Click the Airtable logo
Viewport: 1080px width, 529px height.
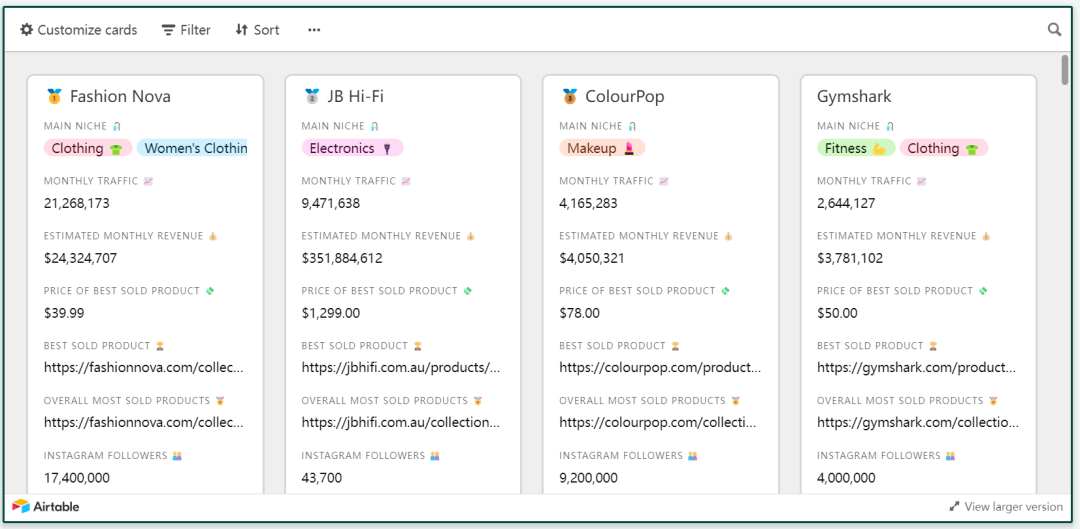tap(46, 507)
